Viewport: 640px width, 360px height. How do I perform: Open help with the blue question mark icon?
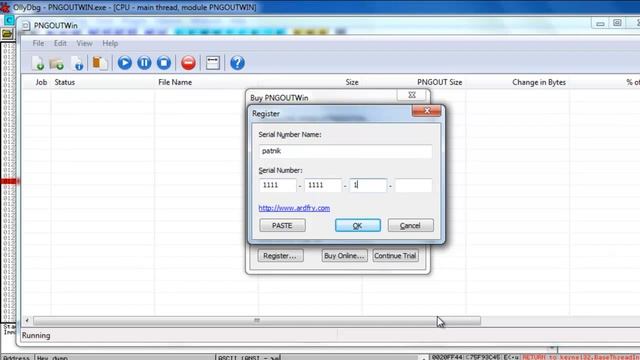point(237,63)
